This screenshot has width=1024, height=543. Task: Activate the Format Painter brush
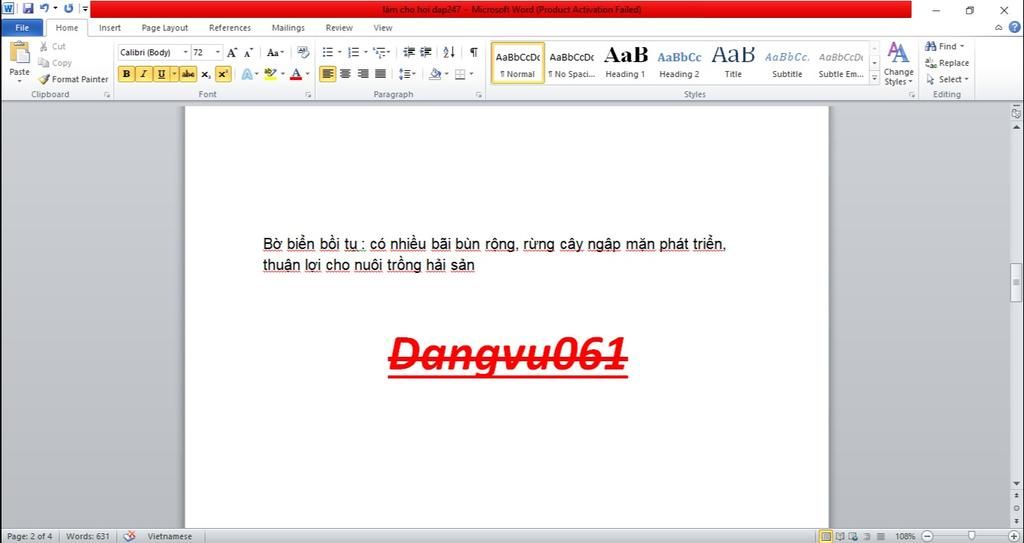(x=73, y=79)
